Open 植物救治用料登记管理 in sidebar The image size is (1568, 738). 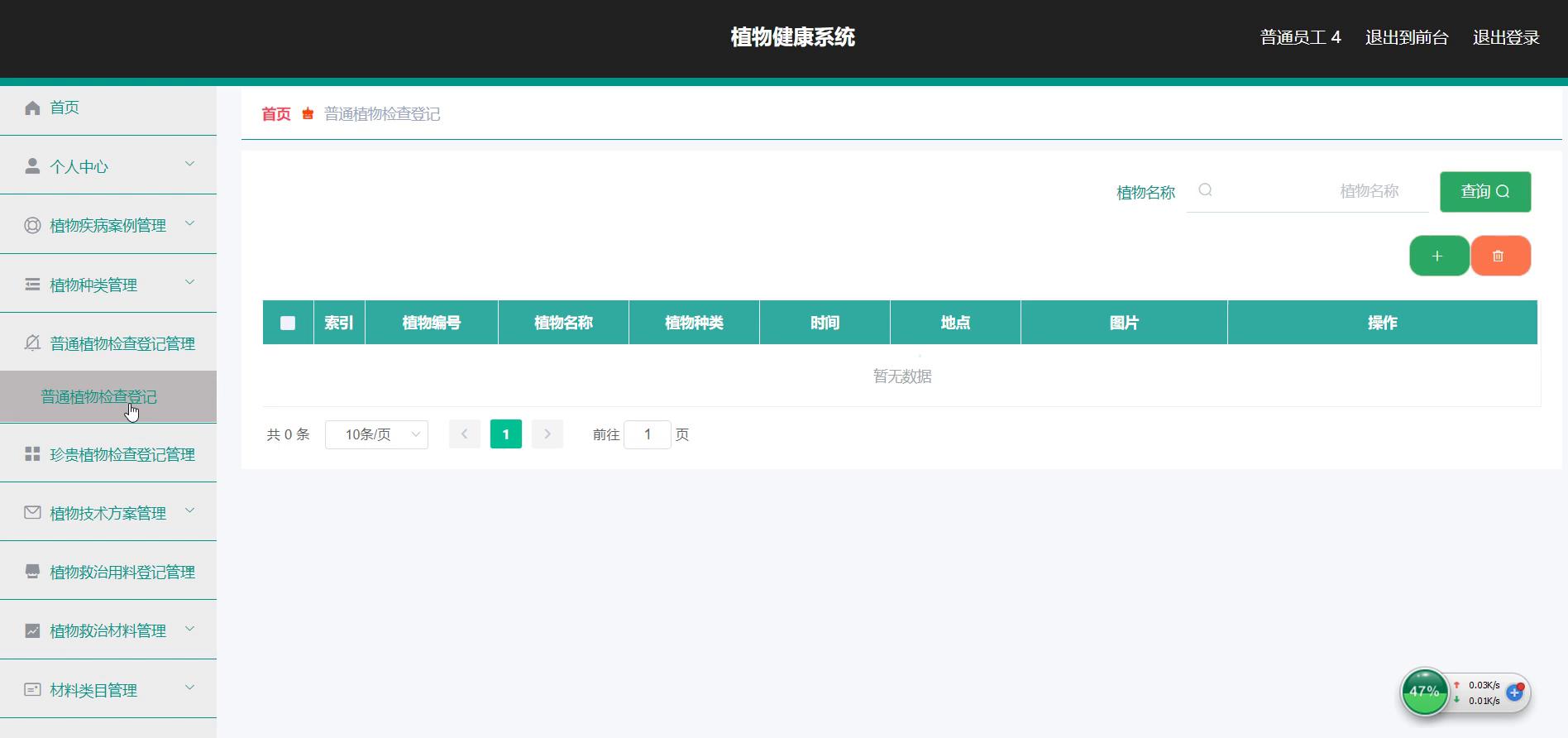122,572
